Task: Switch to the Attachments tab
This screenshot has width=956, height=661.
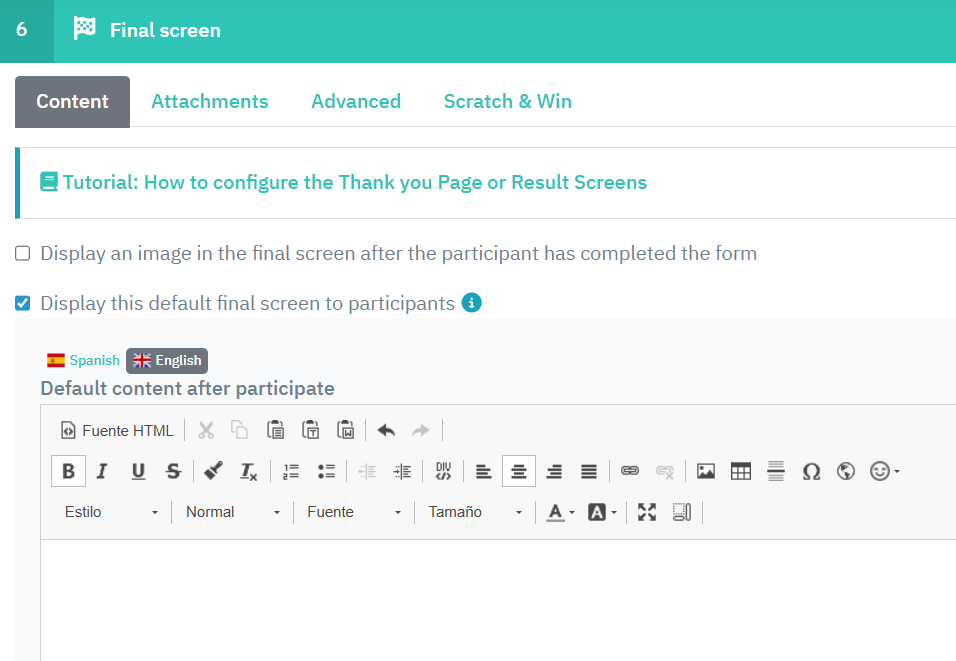Action: [210, 101]
